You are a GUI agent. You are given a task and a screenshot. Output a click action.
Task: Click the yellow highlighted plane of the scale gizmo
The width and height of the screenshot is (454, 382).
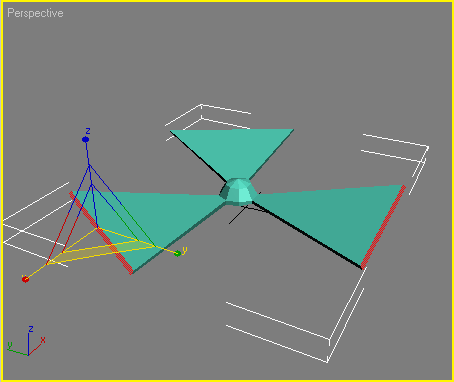tap(100, 252)
